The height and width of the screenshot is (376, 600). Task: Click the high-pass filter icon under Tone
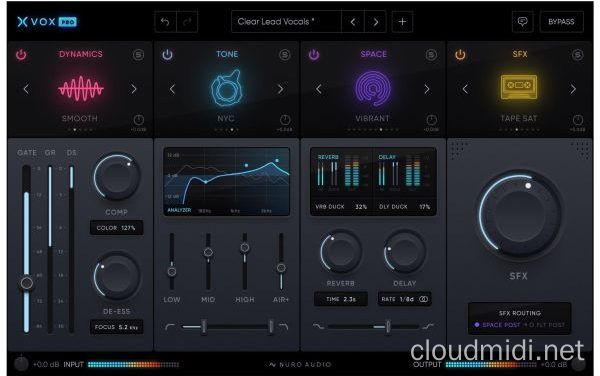170,326
